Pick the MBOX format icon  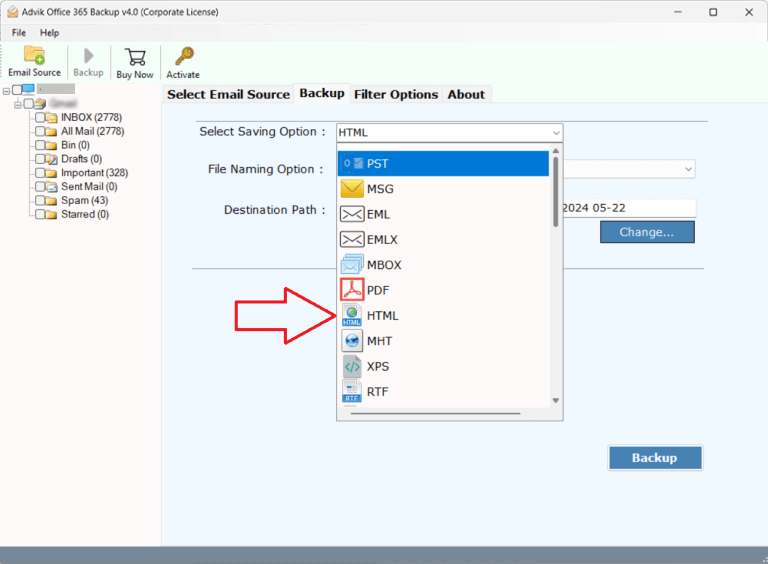click(x=352, y=264)
